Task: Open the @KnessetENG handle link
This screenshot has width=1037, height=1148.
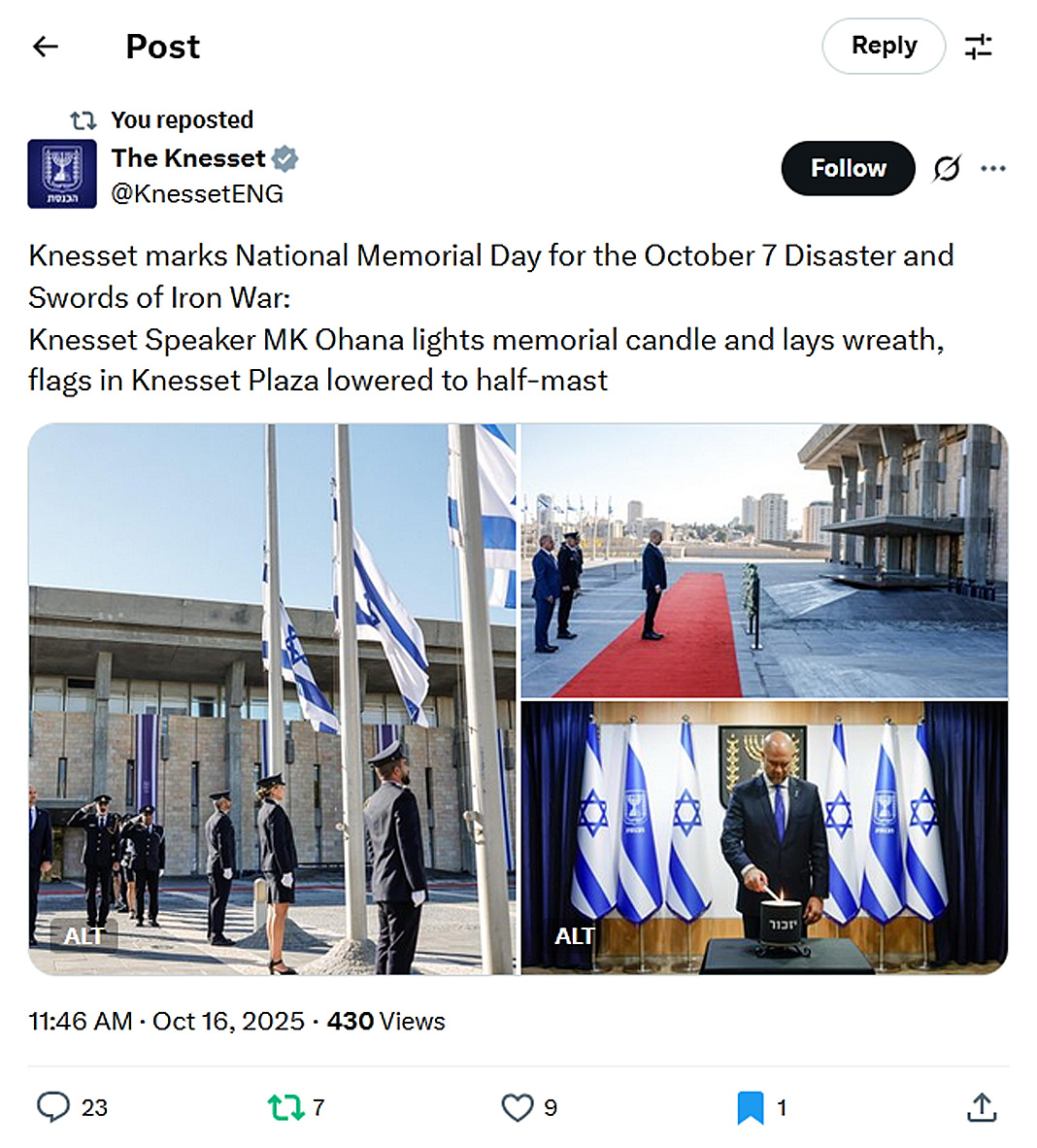Action: click(197, 194)
